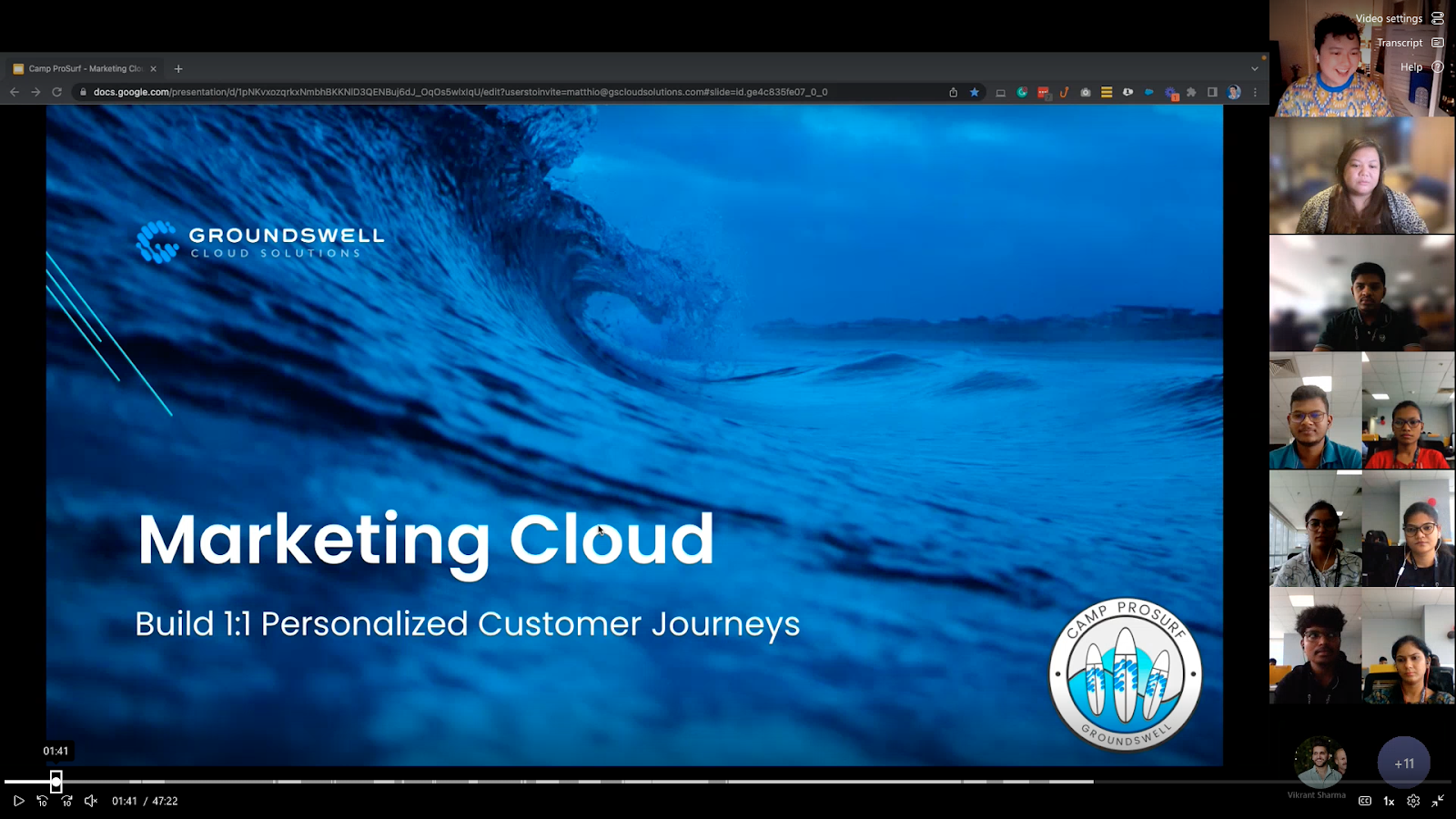This screenshot has width=1456, height=819.
Task: Open the Chrome profile avatar
Action: pyautogui.click(x=1234, y=92)
